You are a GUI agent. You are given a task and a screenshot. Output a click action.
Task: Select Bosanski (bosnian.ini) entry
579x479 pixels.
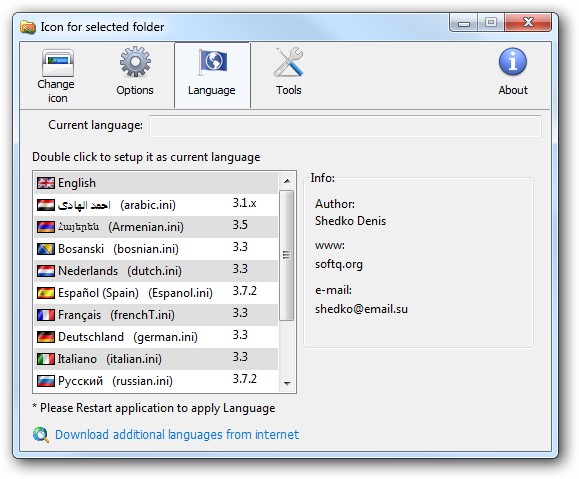[x=156, y=249]
